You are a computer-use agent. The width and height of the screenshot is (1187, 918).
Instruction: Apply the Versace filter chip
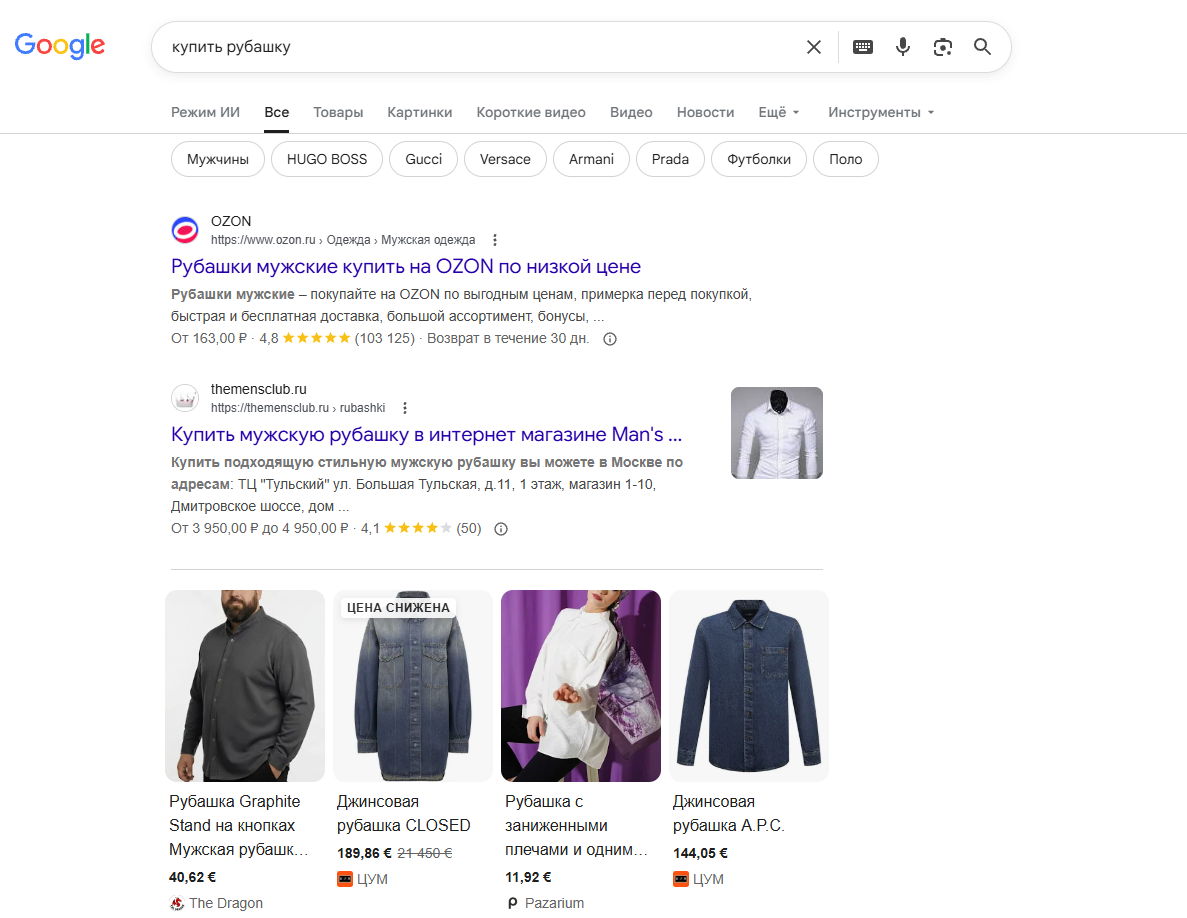pos(505,159)
